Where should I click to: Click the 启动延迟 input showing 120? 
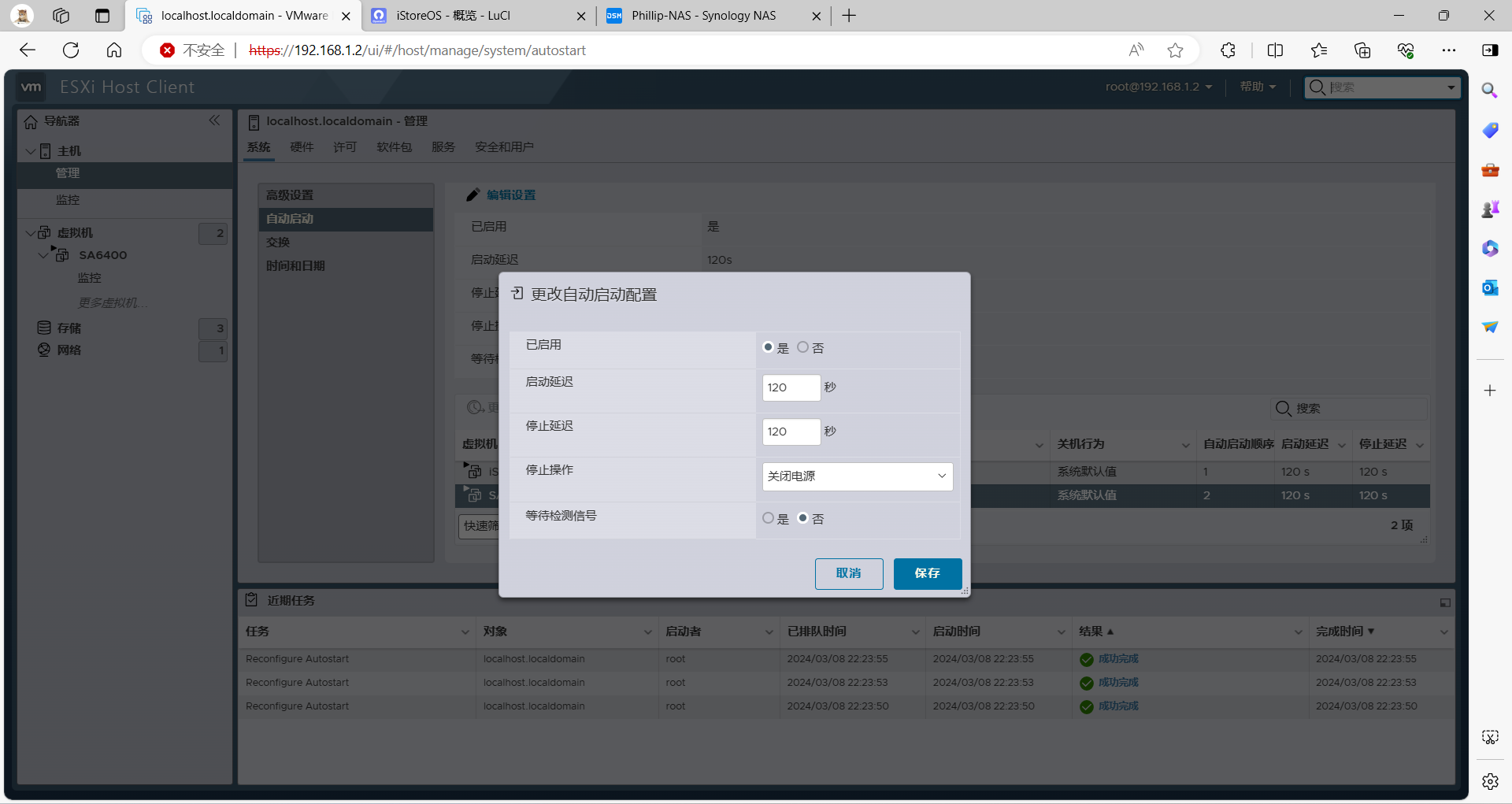[791, 387]
